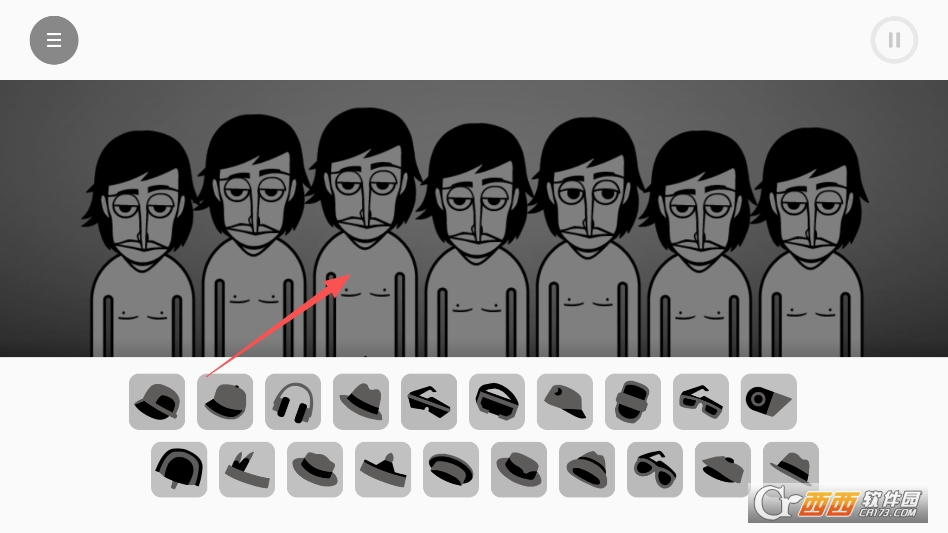The height and width of the screenshot is (533, 948).
Task: Click the last character on the right
Action: pos(811,242)
